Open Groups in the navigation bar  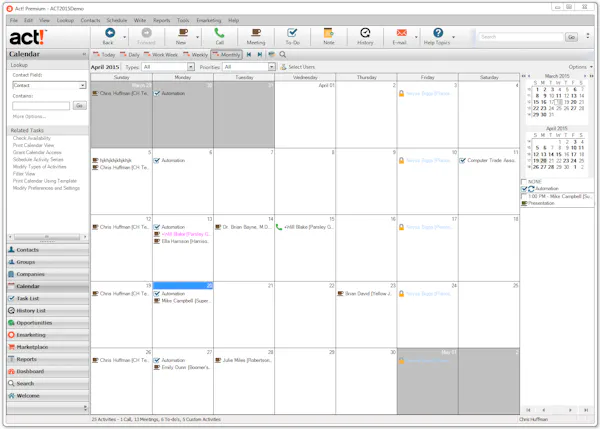click(x=47, y=262)
